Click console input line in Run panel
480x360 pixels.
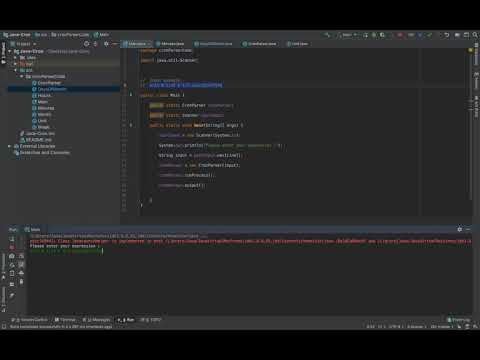66,251
